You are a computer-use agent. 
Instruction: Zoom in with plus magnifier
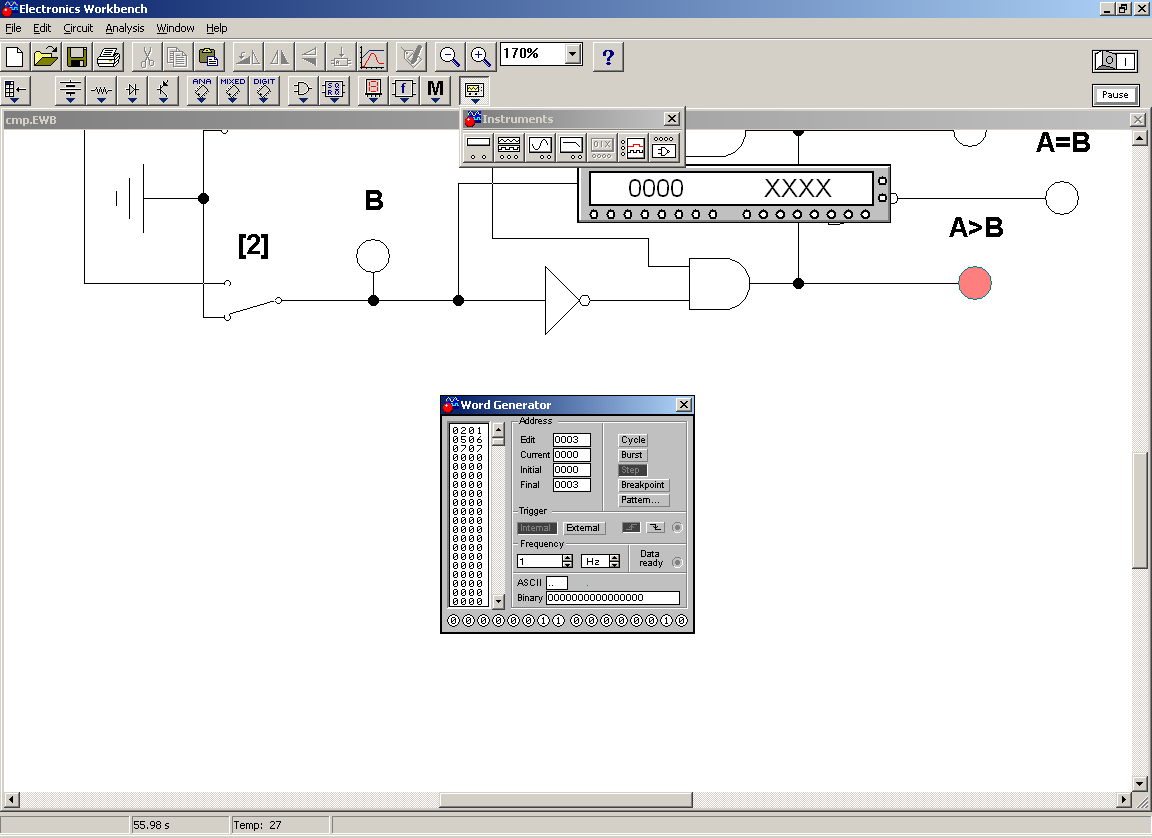click(480, 57)
